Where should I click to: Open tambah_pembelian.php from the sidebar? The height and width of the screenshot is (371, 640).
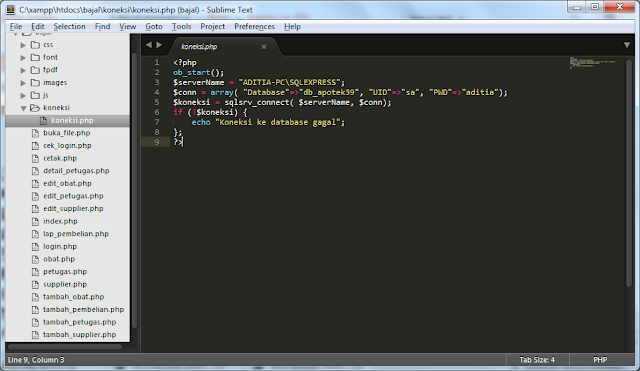(84, 310)
